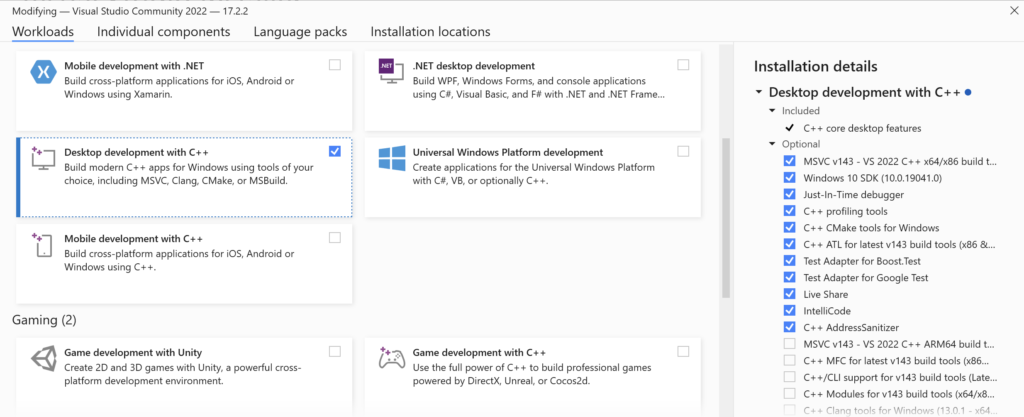
Task: Uncheck C++ ATL for latest v143 build tools
Action: click(790, 244)
